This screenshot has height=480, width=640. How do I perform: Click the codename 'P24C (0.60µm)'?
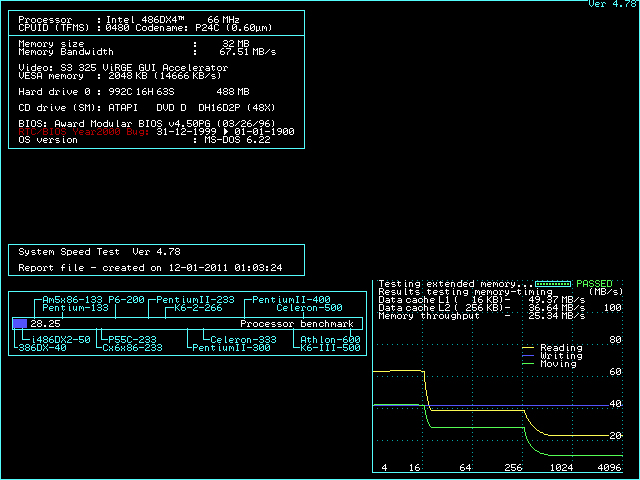(x=233, y=28)
